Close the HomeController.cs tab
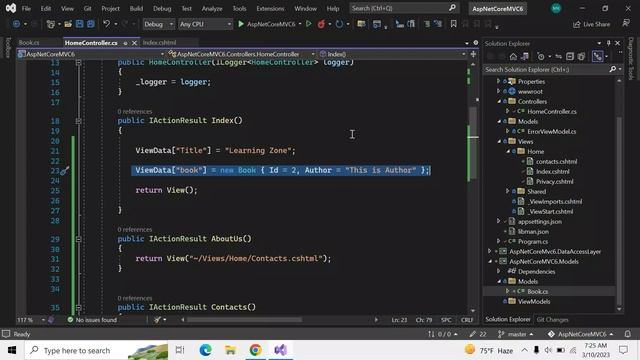640x360 pixels. (134, 43)
